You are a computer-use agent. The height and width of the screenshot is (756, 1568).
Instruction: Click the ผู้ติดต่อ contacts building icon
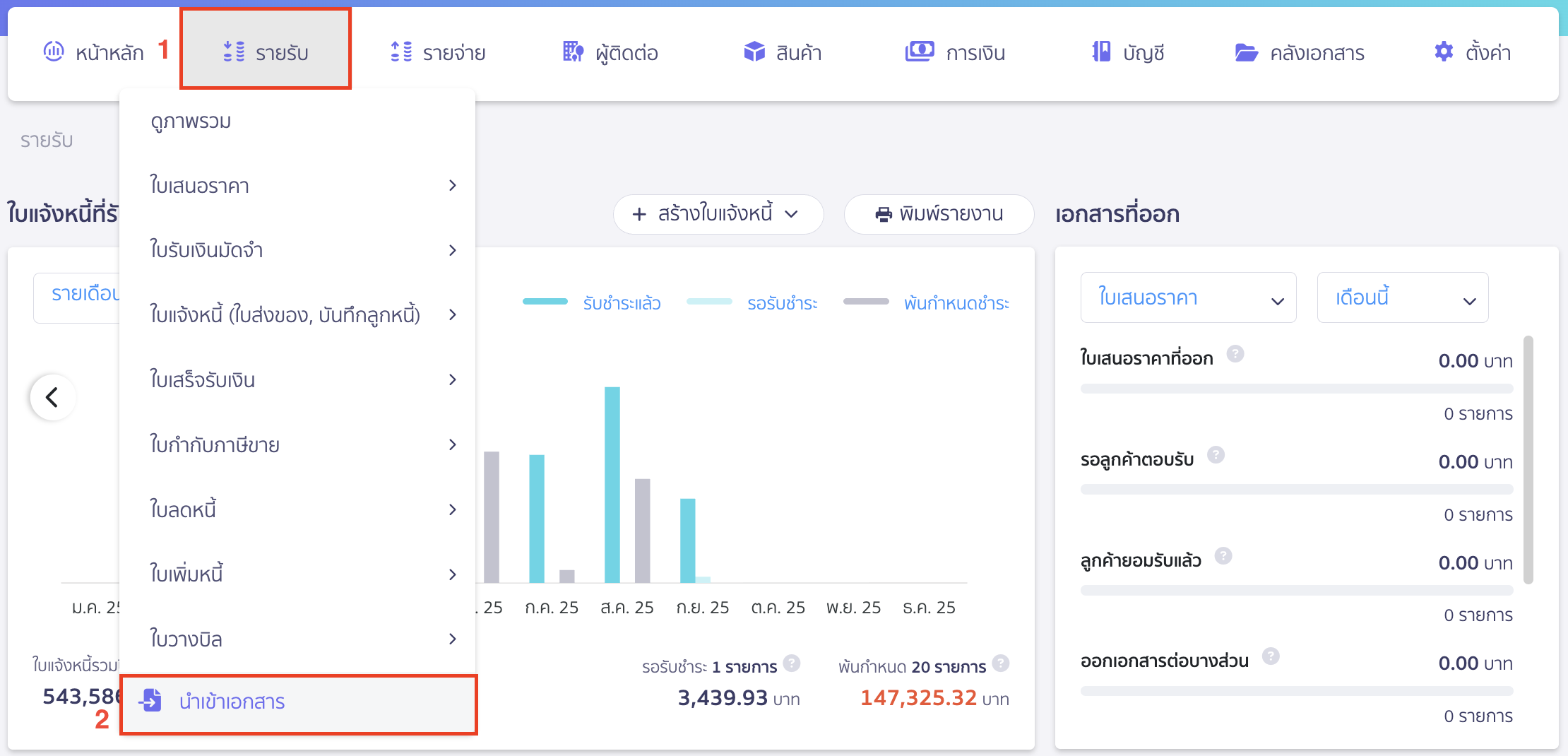coord(573,52)
